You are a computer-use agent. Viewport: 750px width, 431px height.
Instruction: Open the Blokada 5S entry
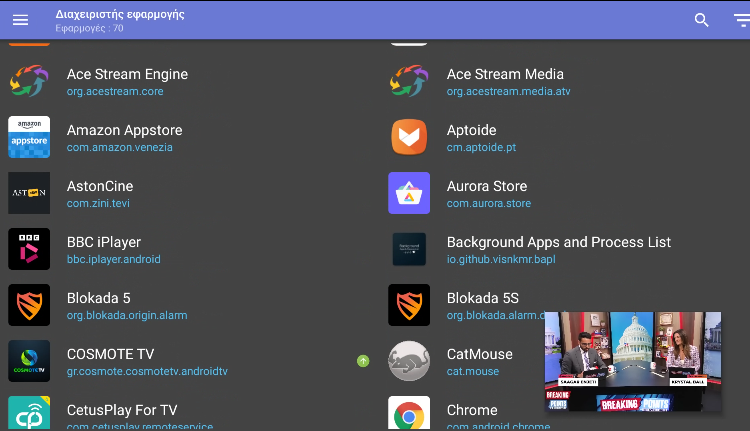tap(483, 298)
